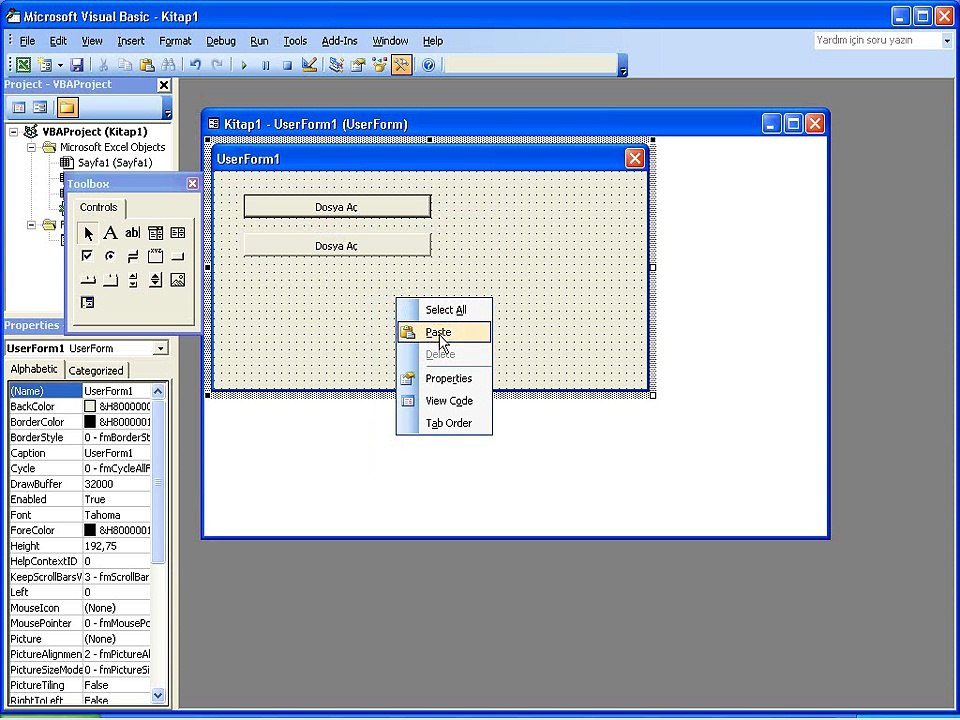
Task: Open the UserForm1 object dropdown in Properties
Action: point(160,348)
